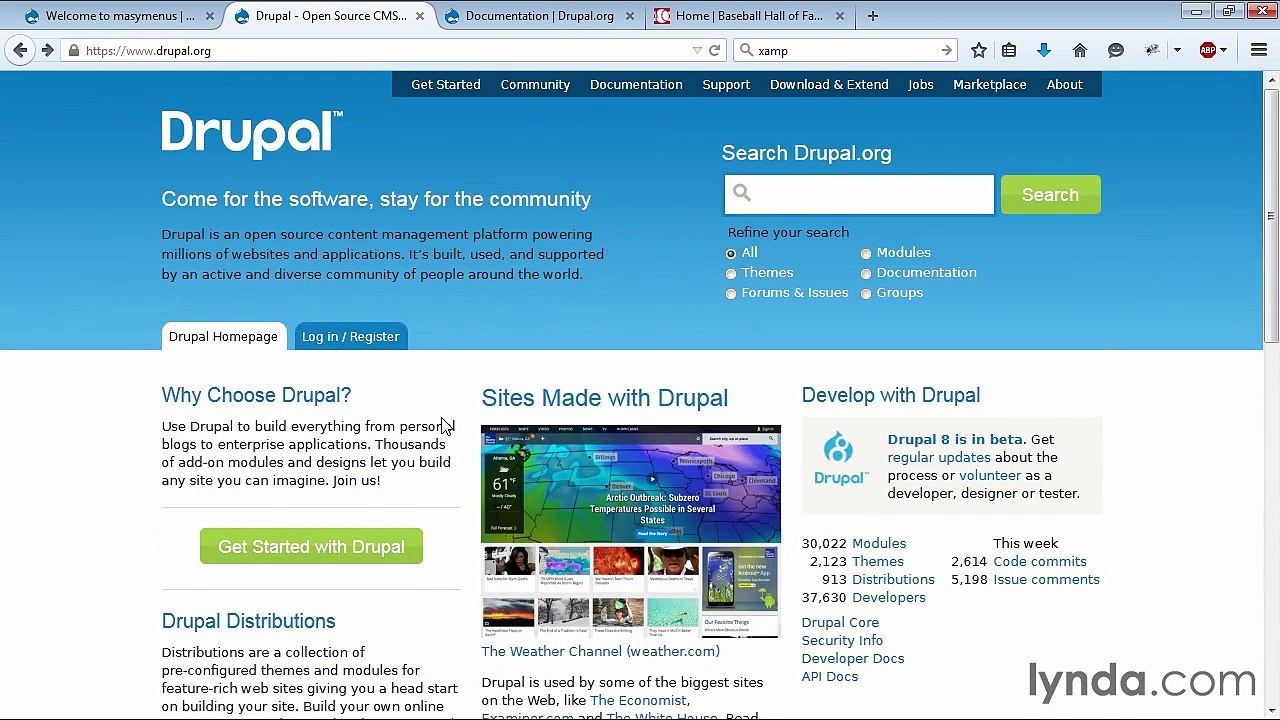This screenshot has width=1280, height=720.
Task: Open The Weather Channel (weather.com) link
Action: 600,651
